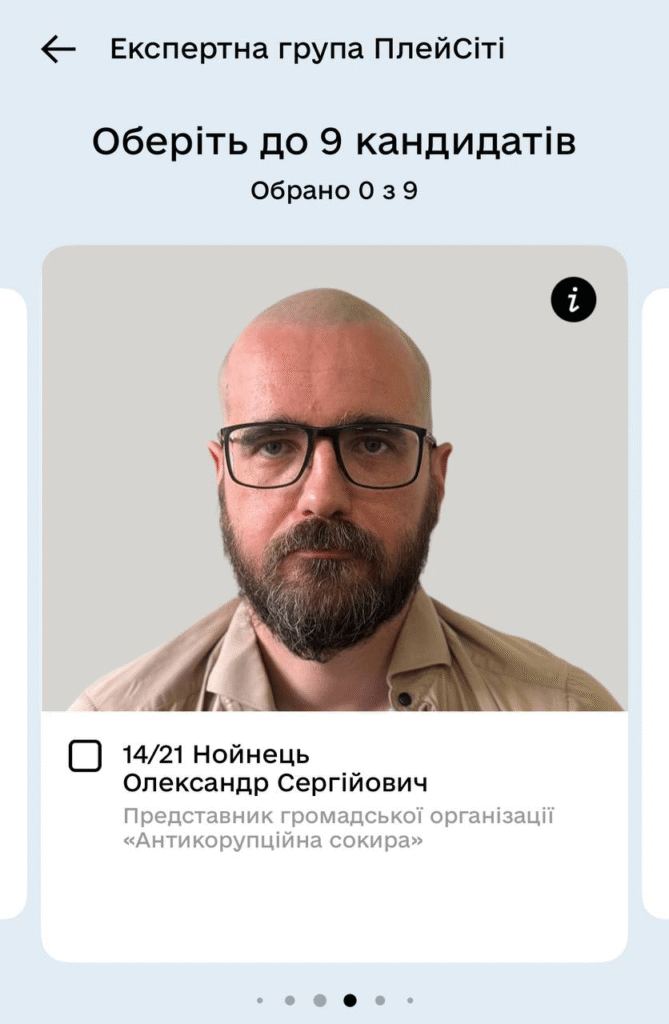Image resolution: width=669 pixels, height=1024 pixels.
Task: Jump to the last small pagination dot
Action: point(410,1000)
